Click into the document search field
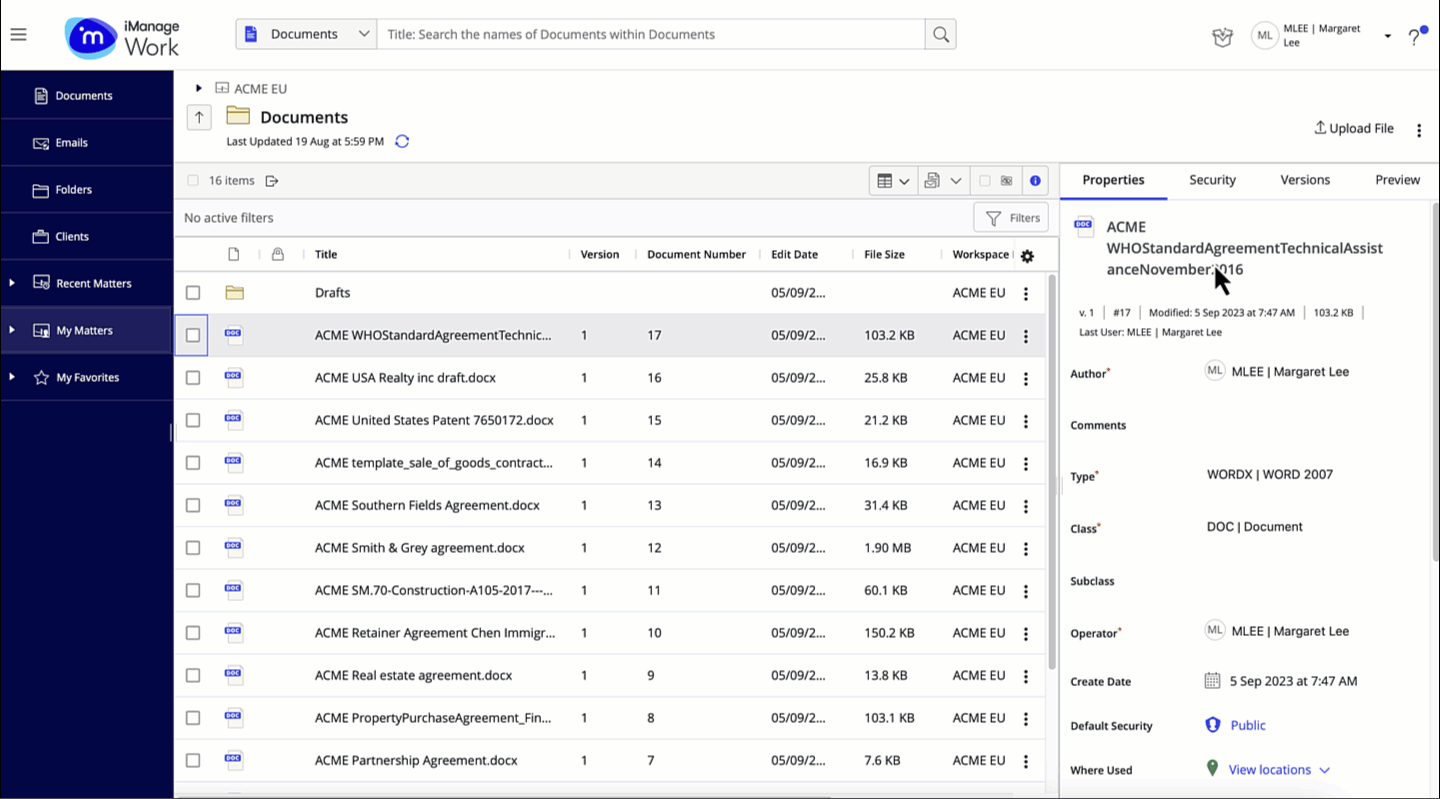1440x799 pixels. pyautogui.click(x=650, y=34)
